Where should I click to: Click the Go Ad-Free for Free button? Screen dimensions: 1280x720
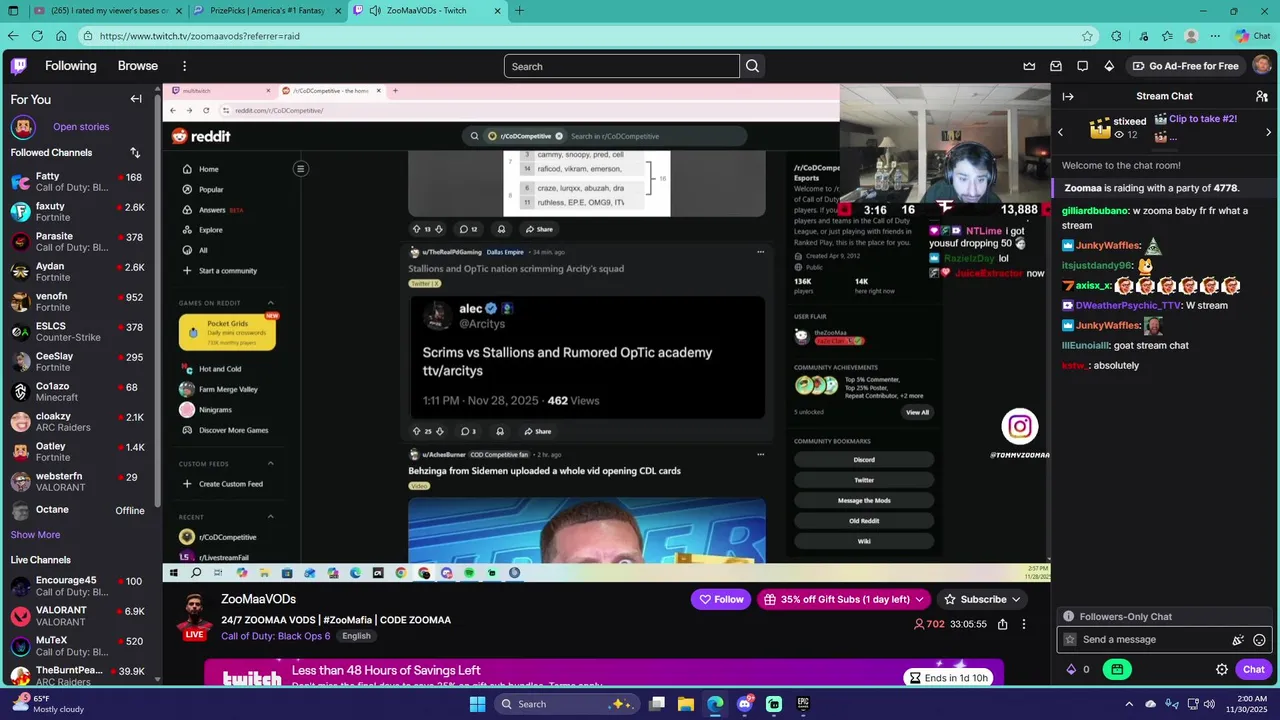click(1186, 66)
